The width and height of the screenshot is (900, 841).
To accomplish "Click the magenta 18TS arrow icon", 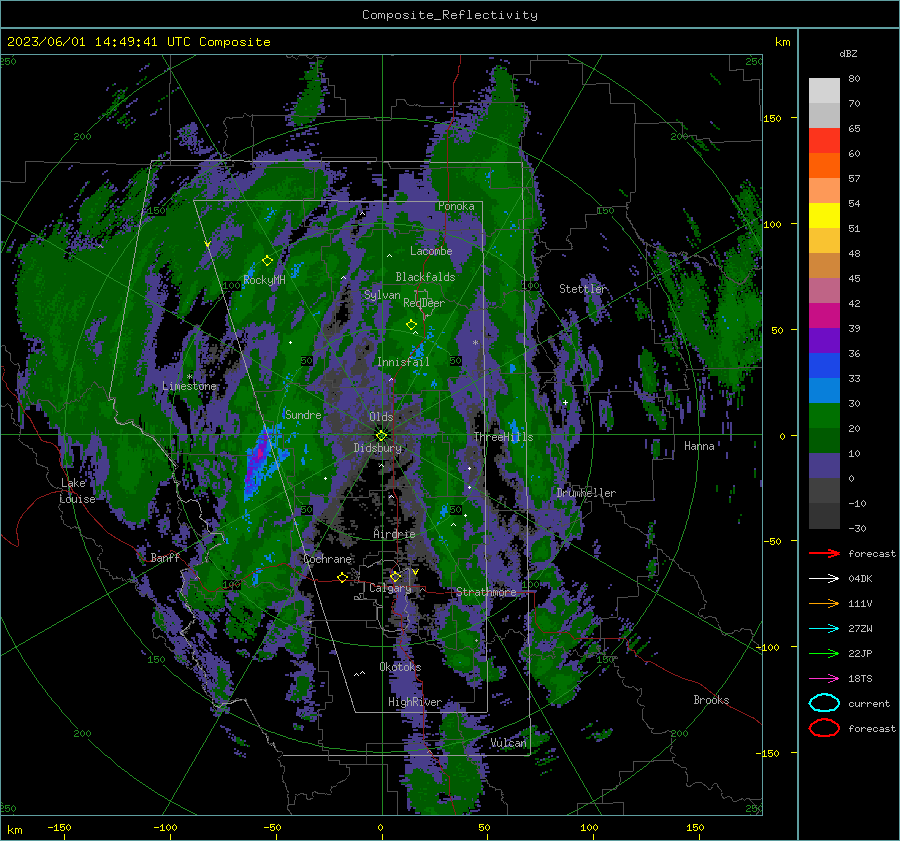I will [x=824, y=679].
